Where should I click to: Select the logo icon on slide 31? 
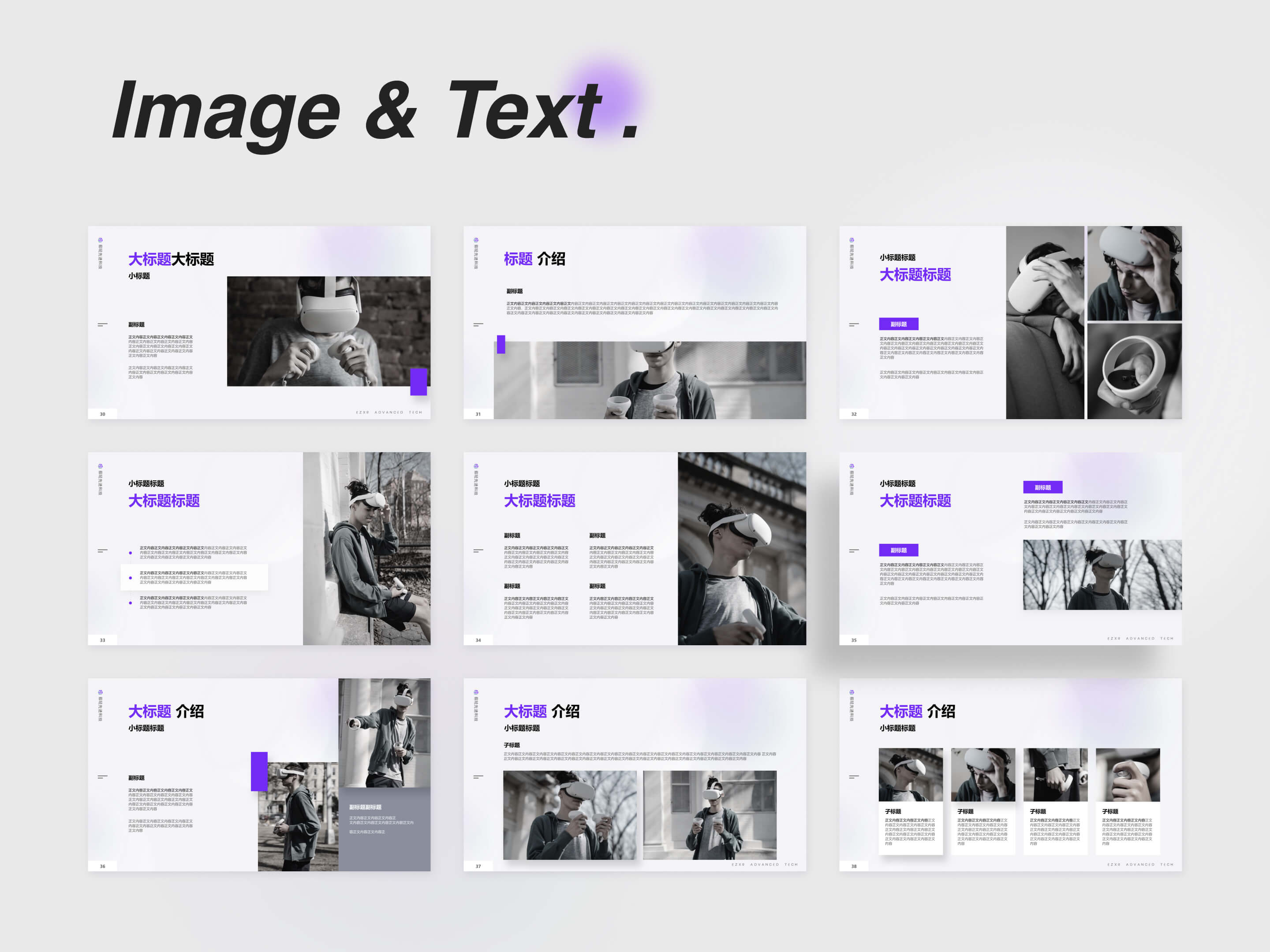point(476,241)
